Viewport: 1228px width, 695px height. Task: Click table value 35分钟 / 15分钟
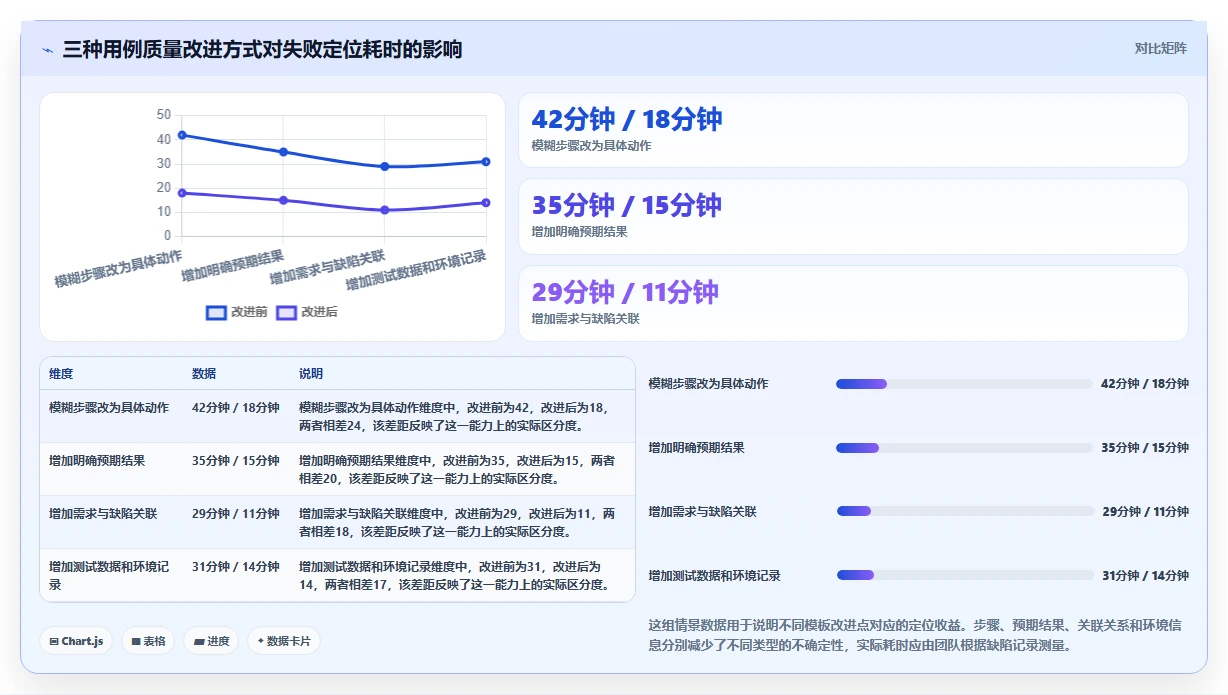click(x=236, y=461)
